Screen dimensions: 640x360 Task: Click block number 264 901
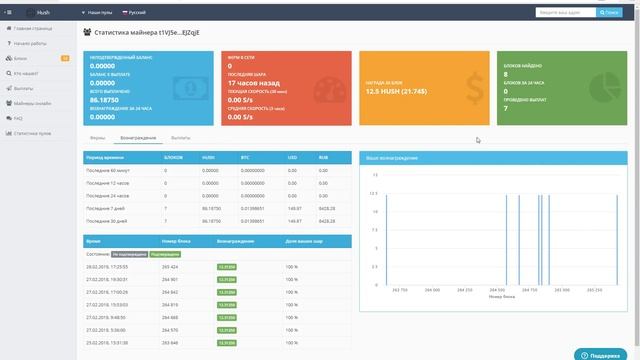[x=170, y=280]
